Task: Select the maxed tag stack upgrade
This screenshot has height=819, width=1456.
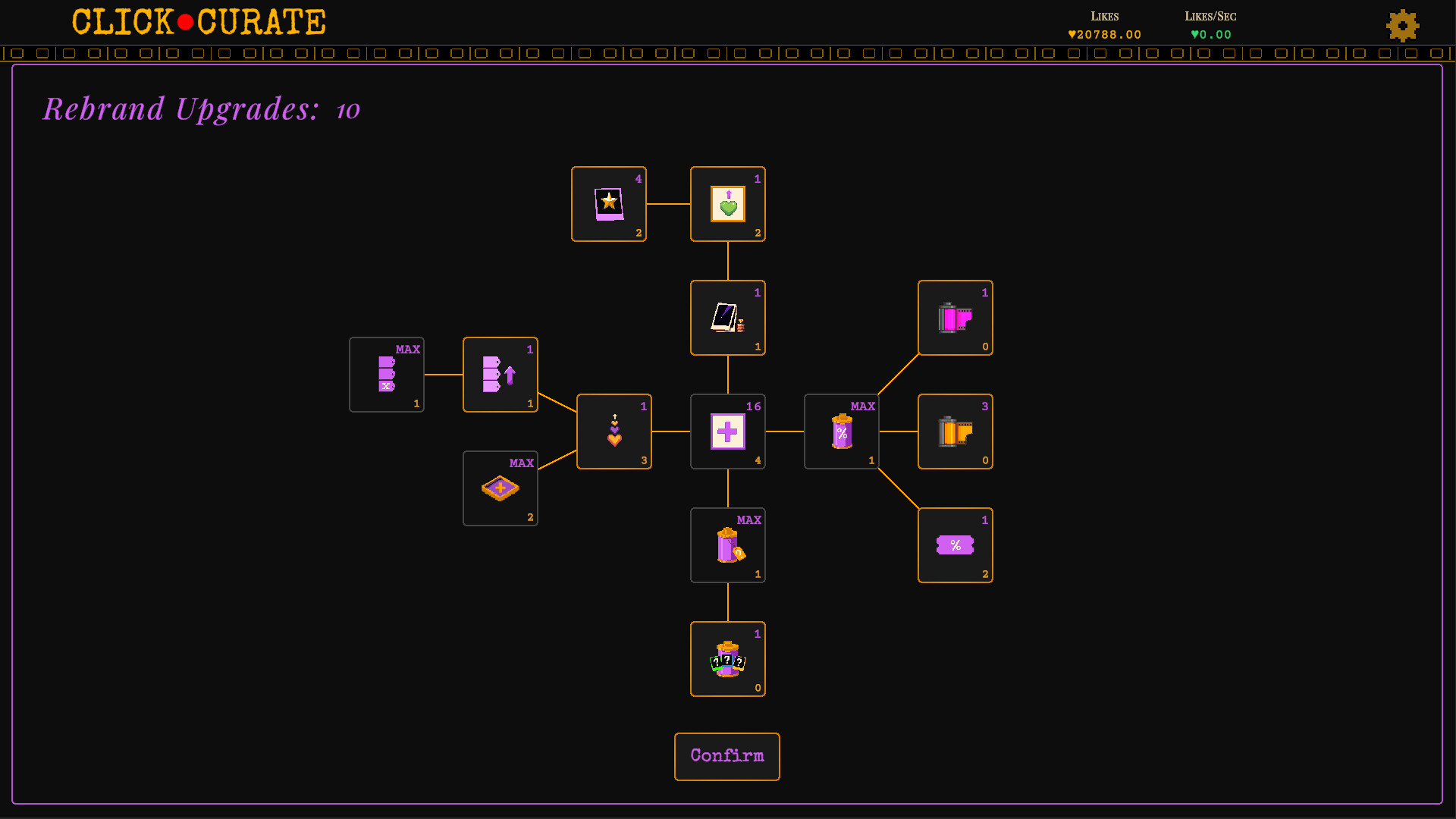Action: 386,375
